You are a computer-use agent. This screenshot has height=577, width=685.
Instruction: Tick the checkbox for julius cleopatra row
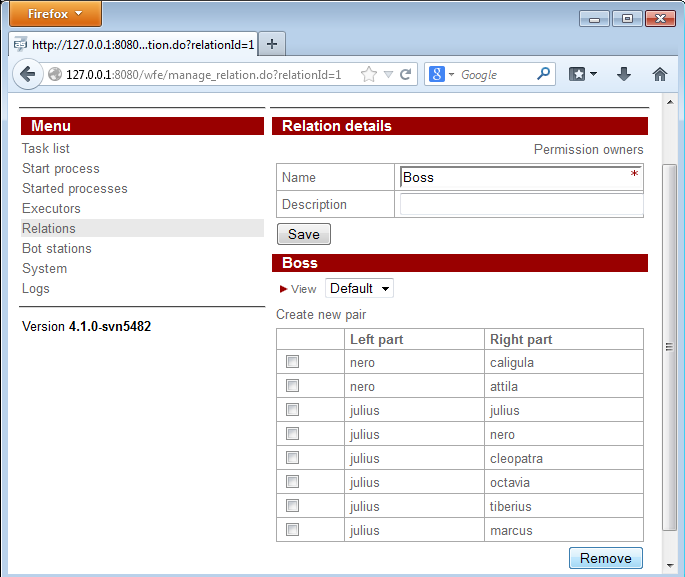click(293, 458)
